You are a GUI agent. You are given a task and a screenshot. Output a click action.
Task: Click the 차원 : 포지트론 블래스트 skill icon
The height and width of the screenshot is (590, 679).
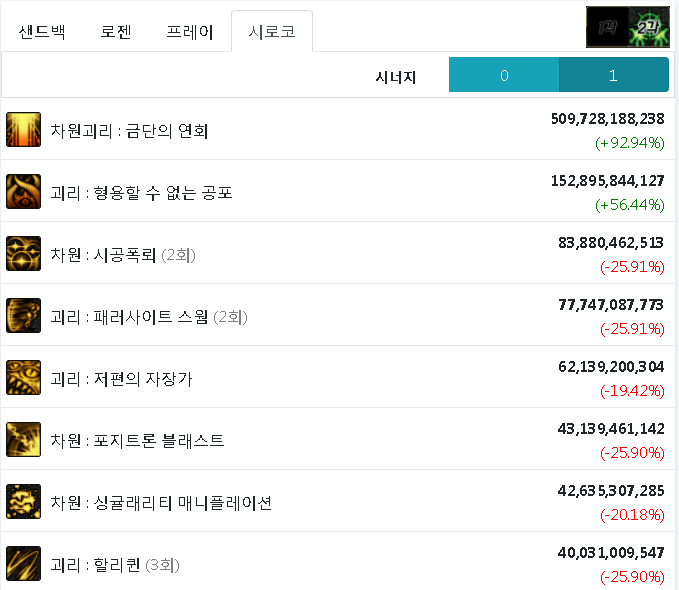click(23, 440)
